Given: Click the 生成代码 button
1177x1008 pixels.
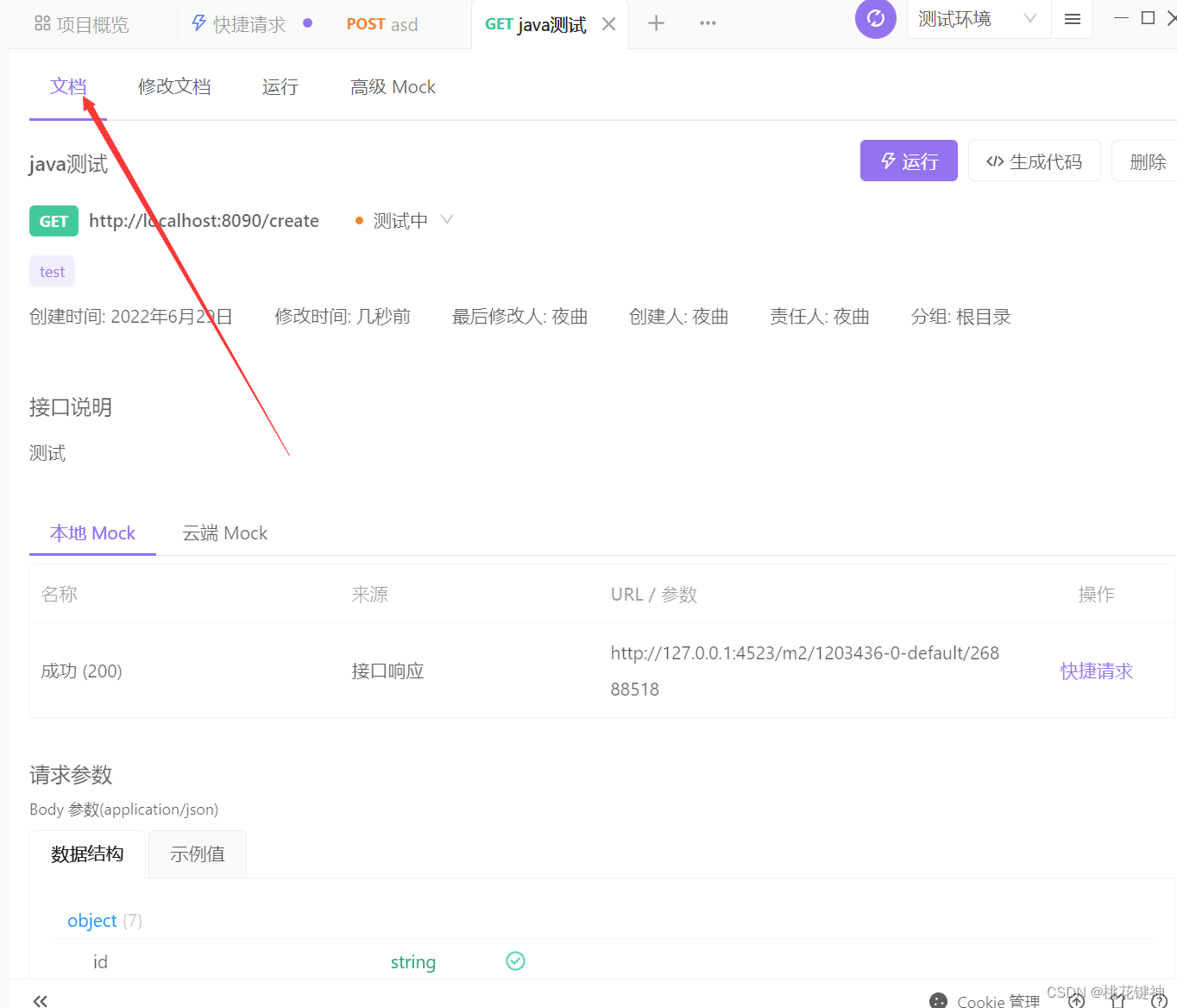Looking at the screenshot, I should 1034,161.
